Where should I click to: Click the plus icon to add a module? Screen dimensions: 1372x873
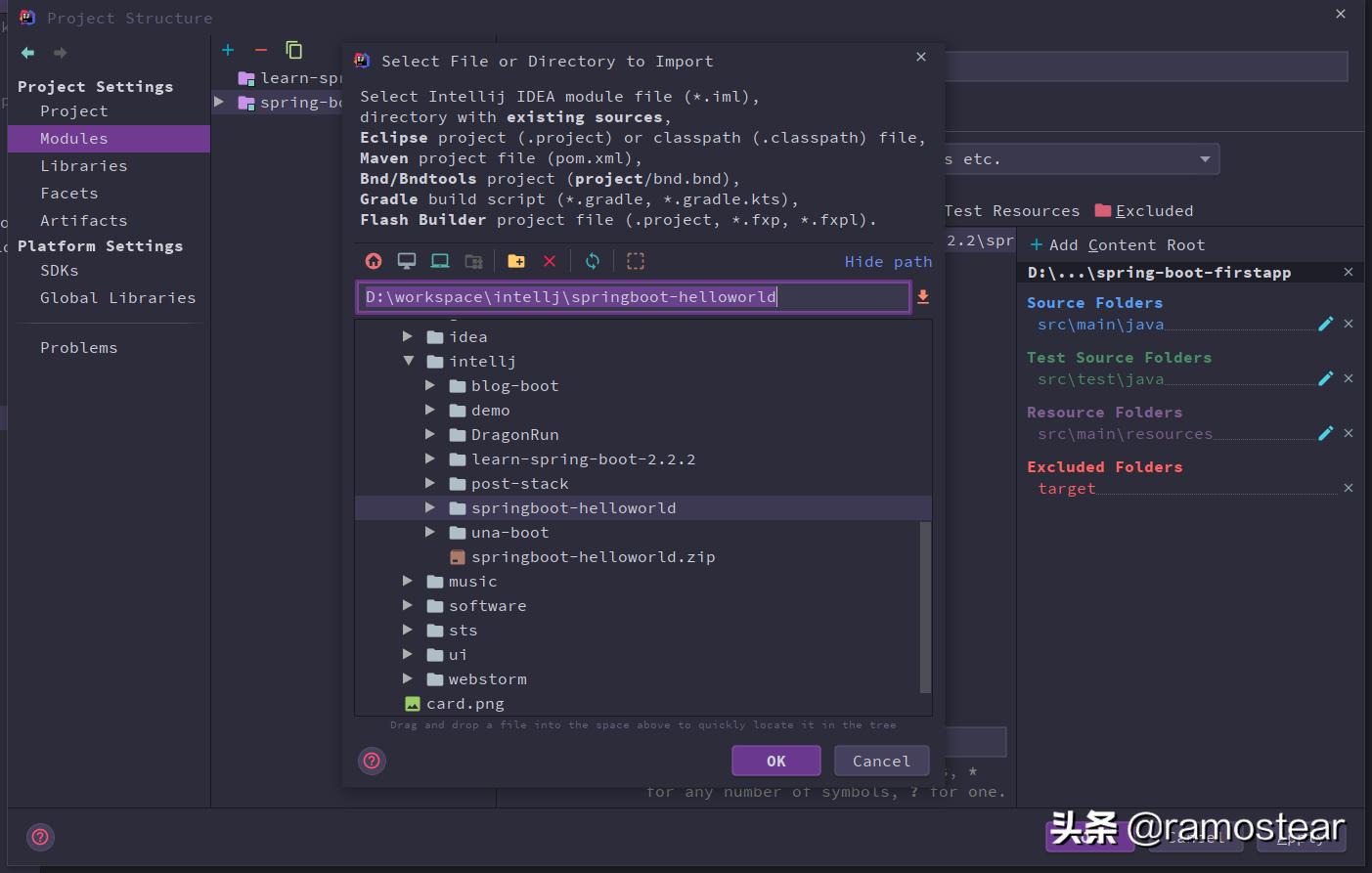click(228, 50)
